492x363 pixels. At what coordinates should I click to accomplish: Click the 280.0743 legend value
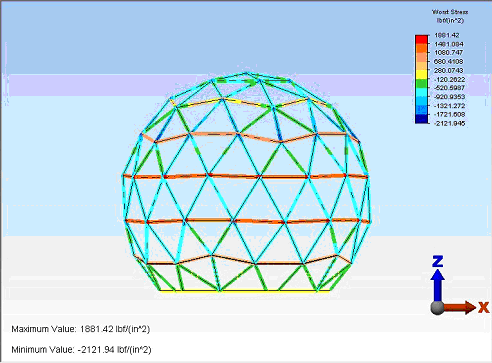pos(449,70)
